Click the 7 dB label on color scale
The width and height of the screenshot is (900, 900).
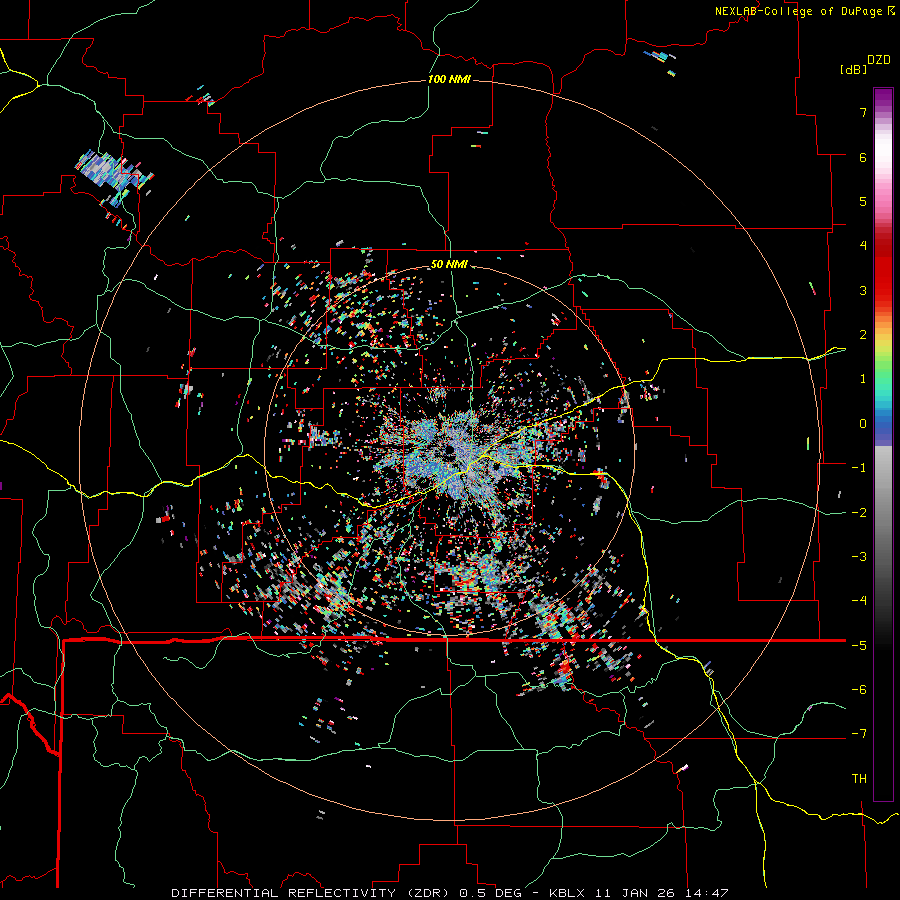point(863,112)
